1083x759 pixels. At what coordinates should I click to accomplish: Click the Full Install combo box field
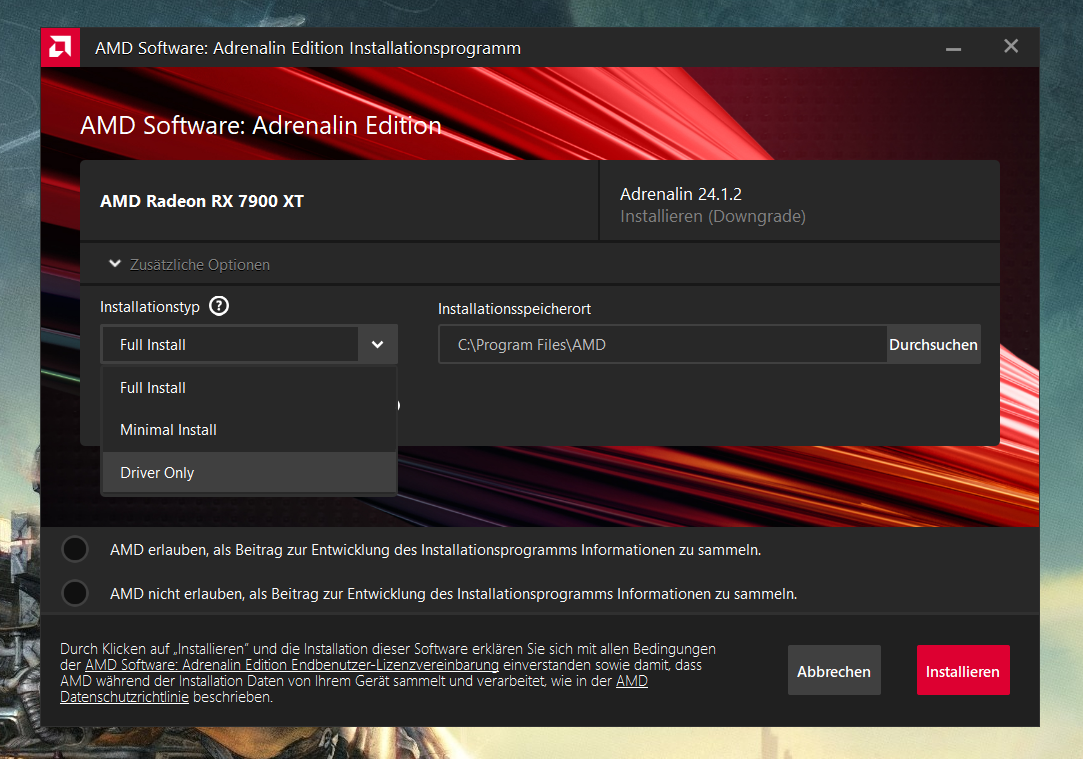click(x=230, y=343)
